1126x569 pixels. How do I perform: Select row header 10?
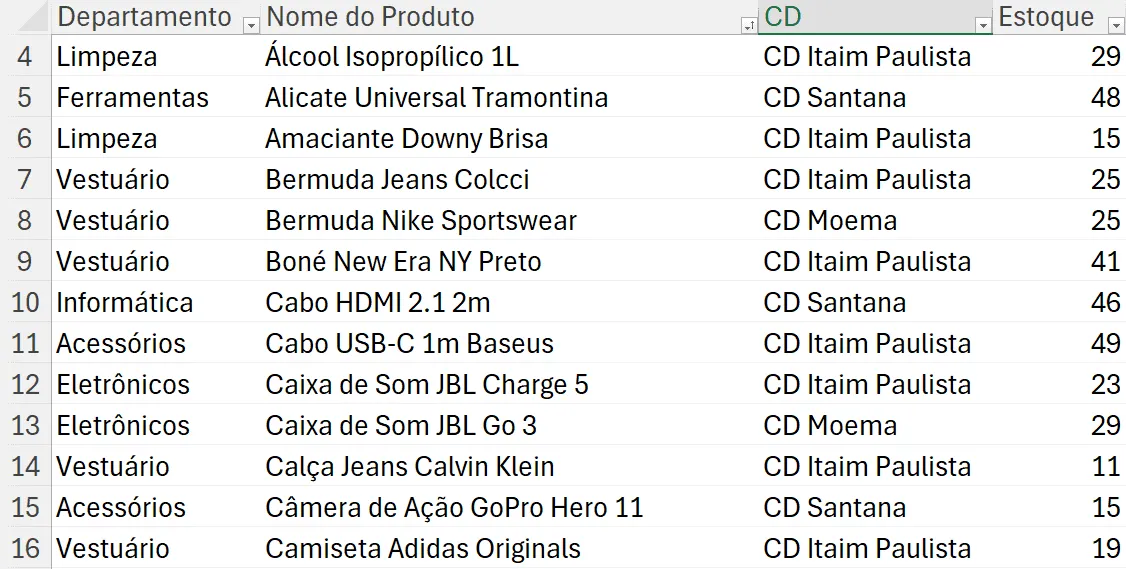point(25,302)
